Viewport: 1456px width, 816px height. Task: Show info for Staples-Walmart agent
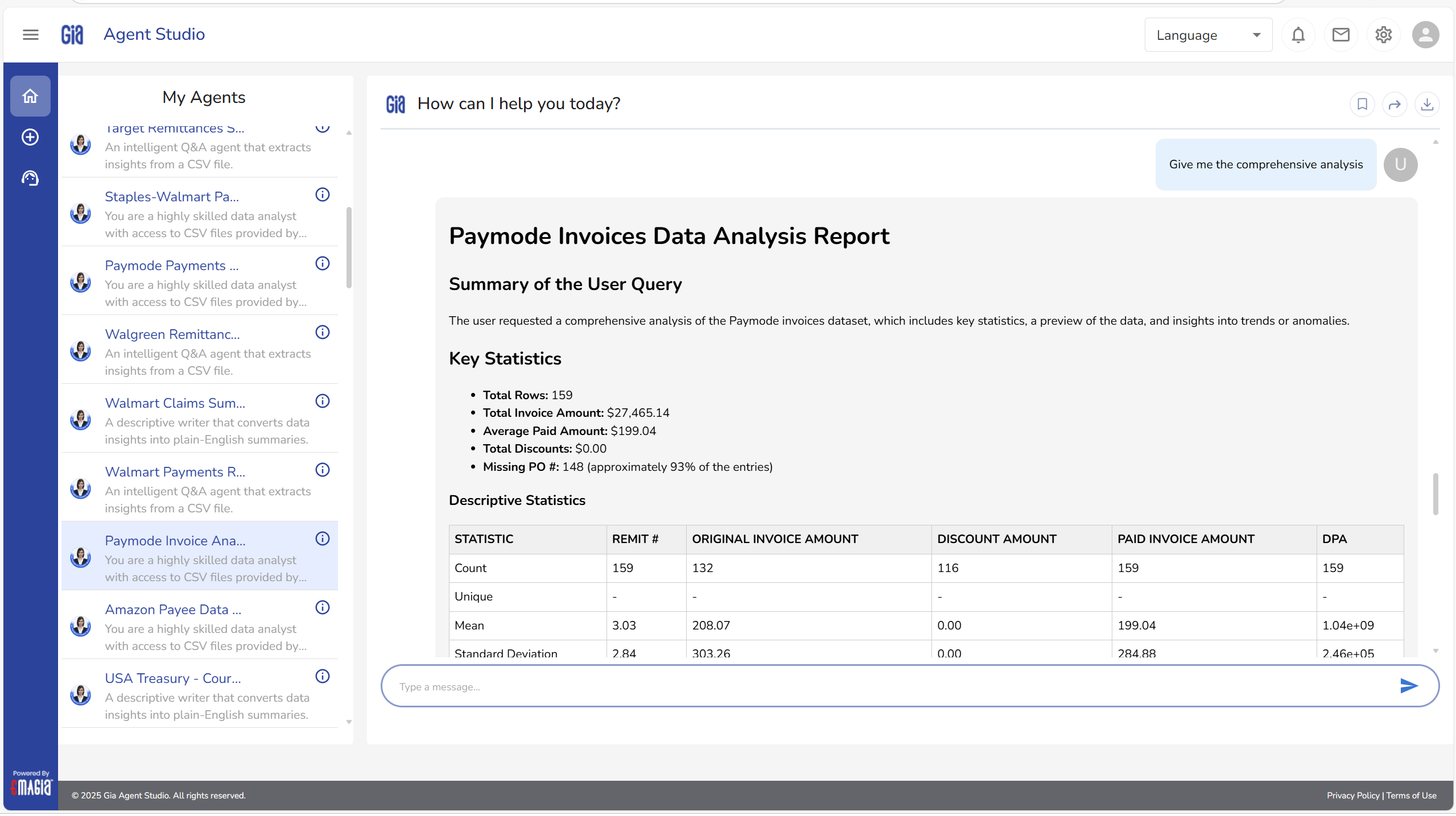(x=323, y=194)
